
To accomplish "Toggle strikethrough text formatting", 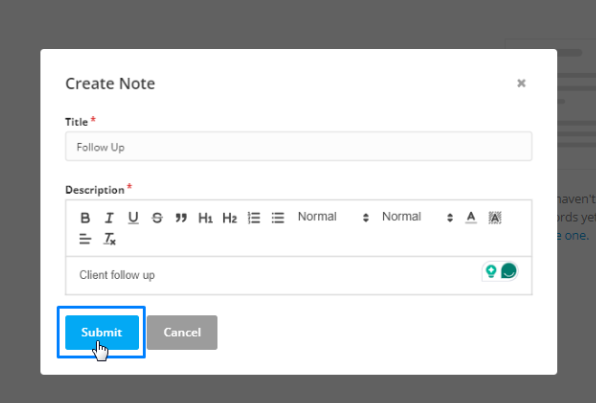I will coord(157,218).
